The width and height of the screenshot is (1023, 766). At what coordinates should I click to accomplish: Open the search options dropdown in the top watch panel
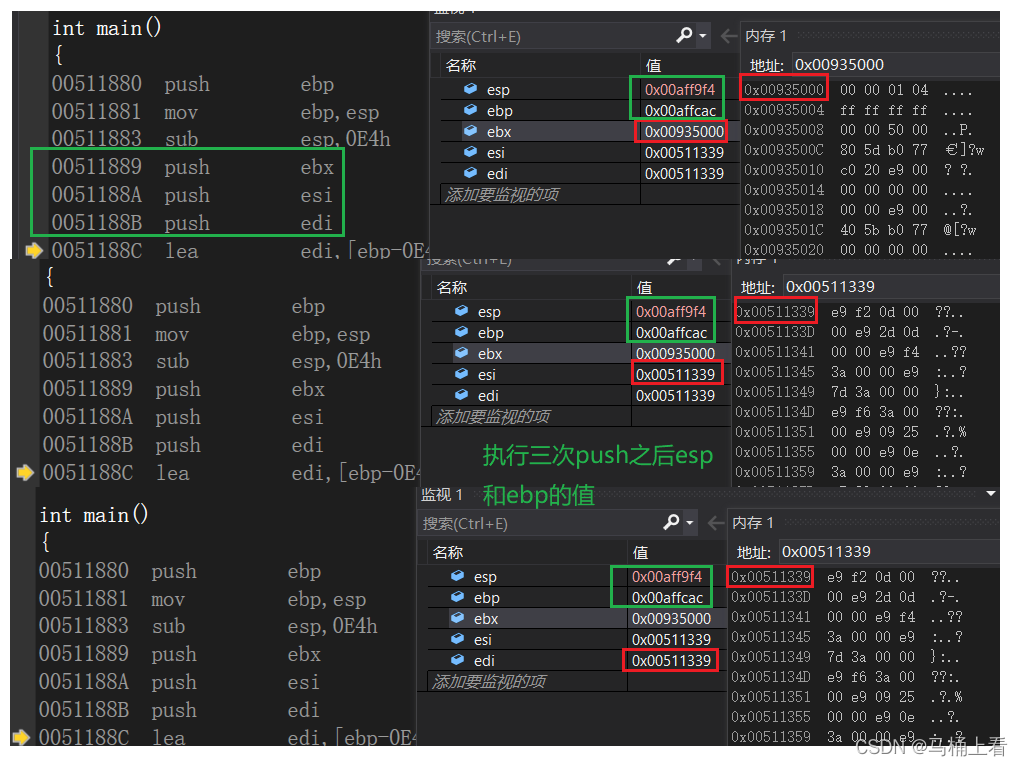tap(703, 36)
